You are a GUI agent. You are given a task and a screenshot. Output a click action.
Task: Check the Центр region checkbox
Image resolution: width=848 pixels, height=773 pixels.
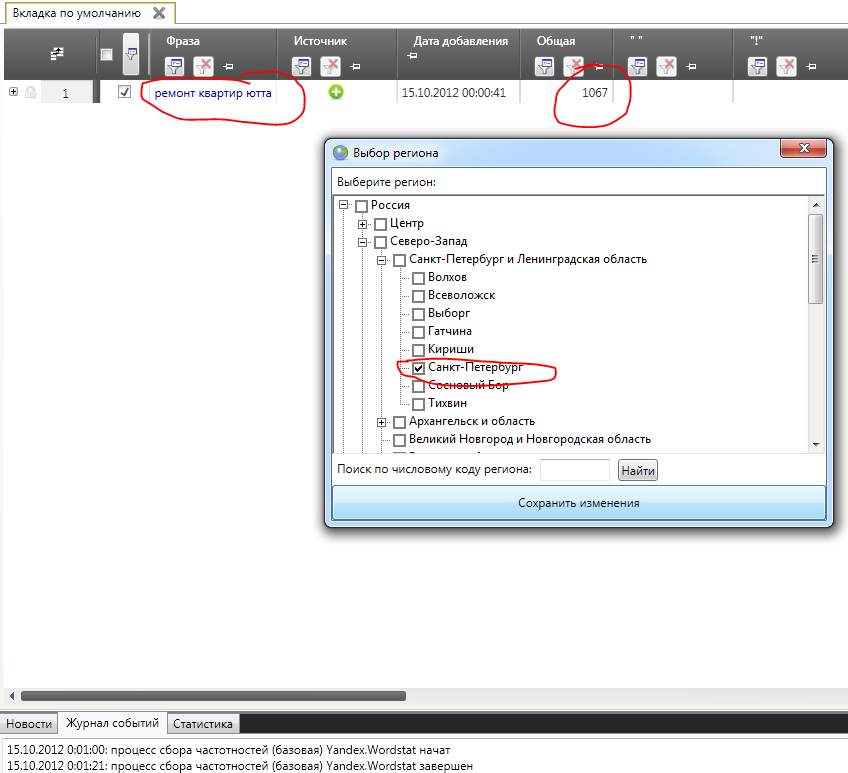point(381,224)
